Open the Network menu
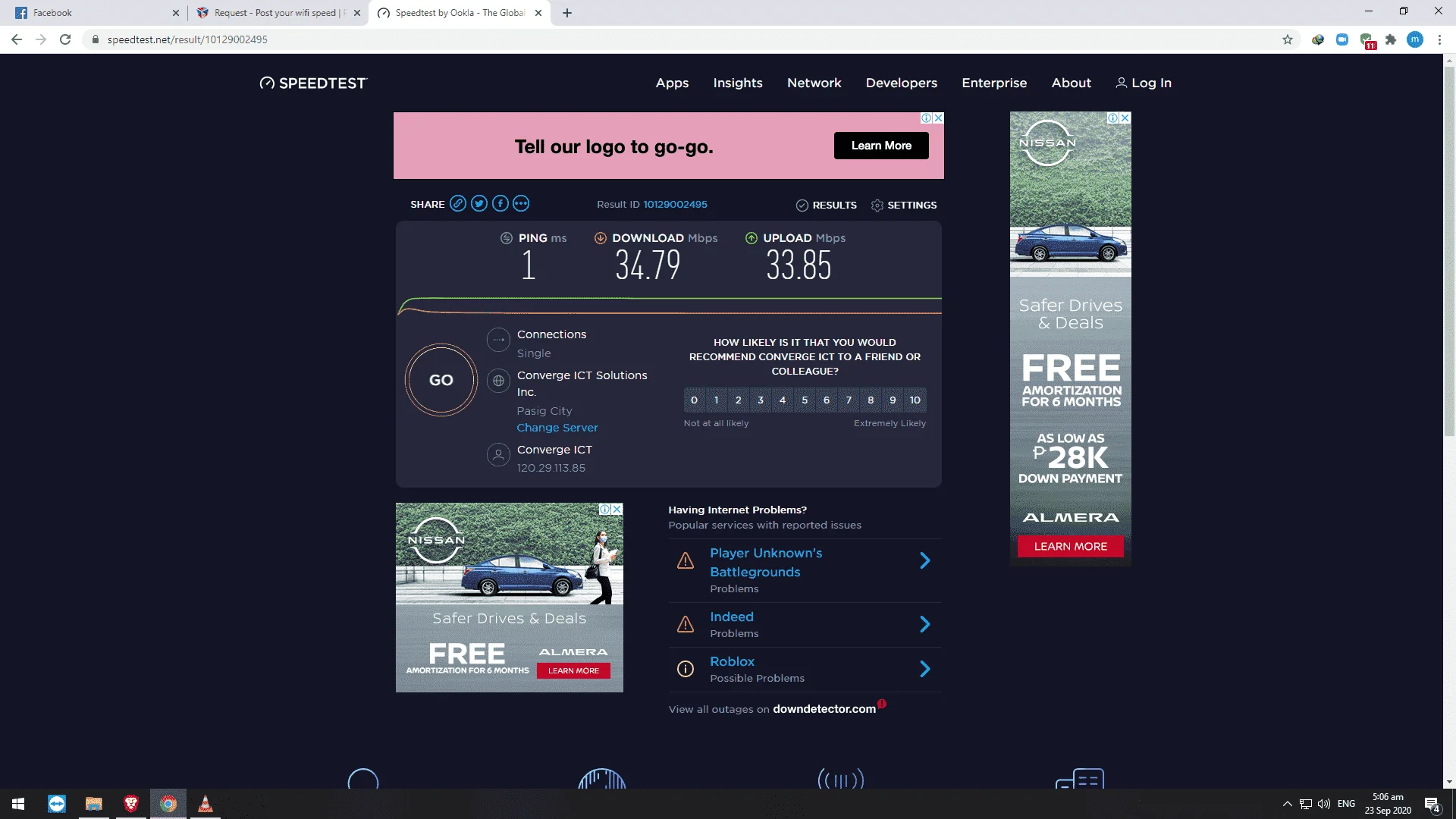1456x819 pixels. point(814,83)
